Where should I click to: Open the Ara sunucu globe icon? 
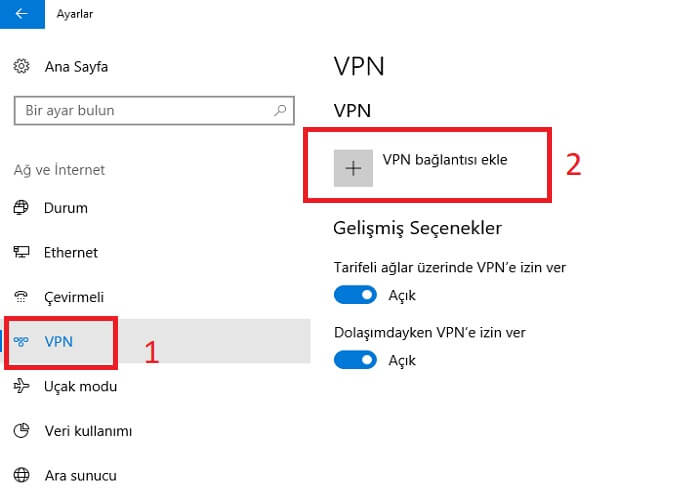[21, 475]
